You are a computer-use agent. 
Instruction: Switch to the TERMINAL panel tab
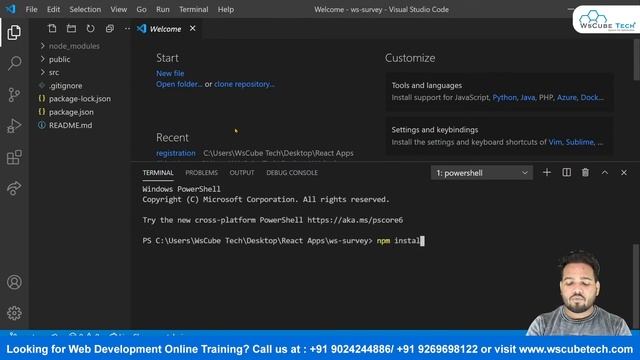pos(158,173)
